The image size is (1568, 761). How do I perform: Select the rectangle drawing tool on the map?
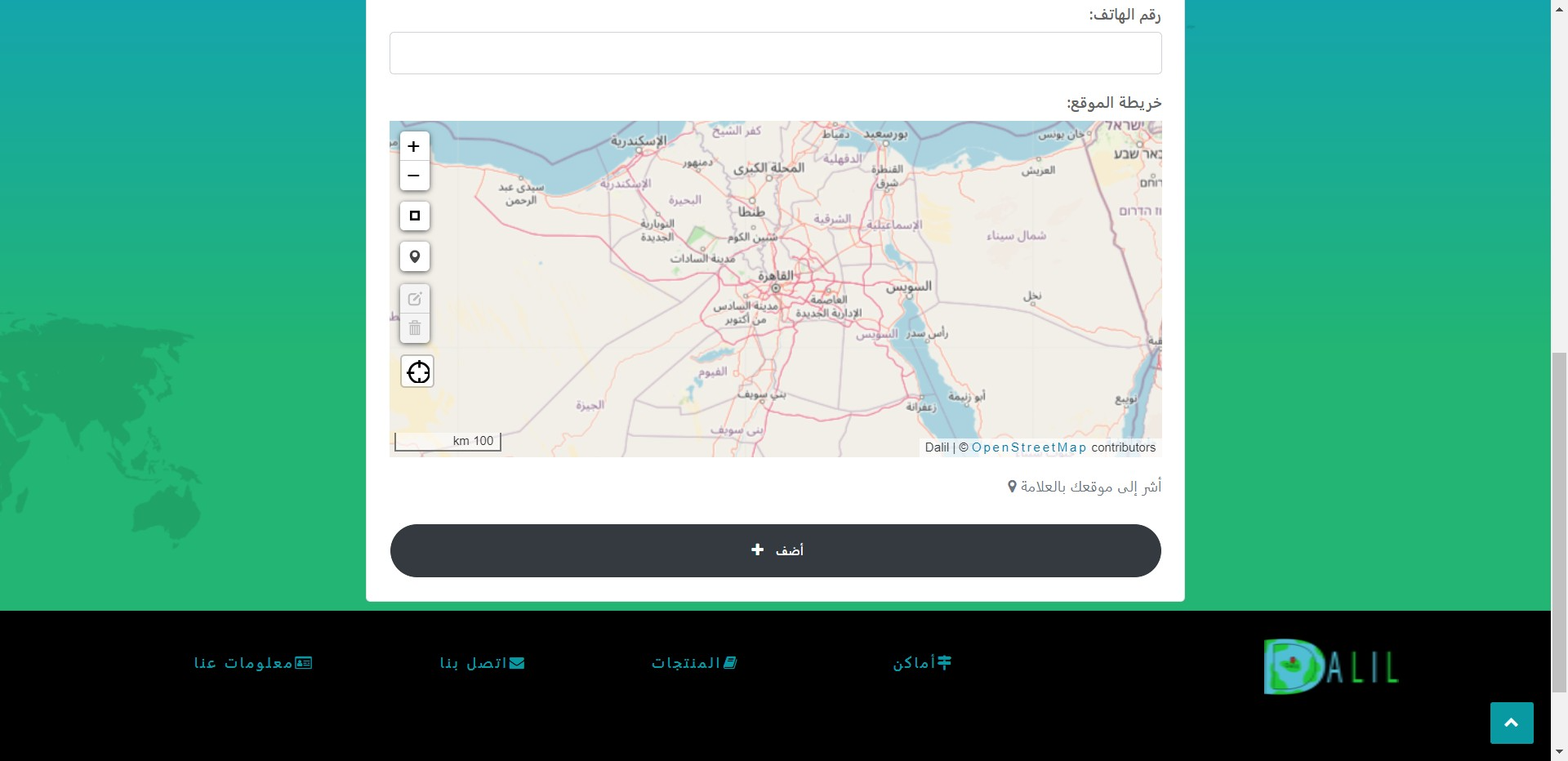tap(414, 216)
